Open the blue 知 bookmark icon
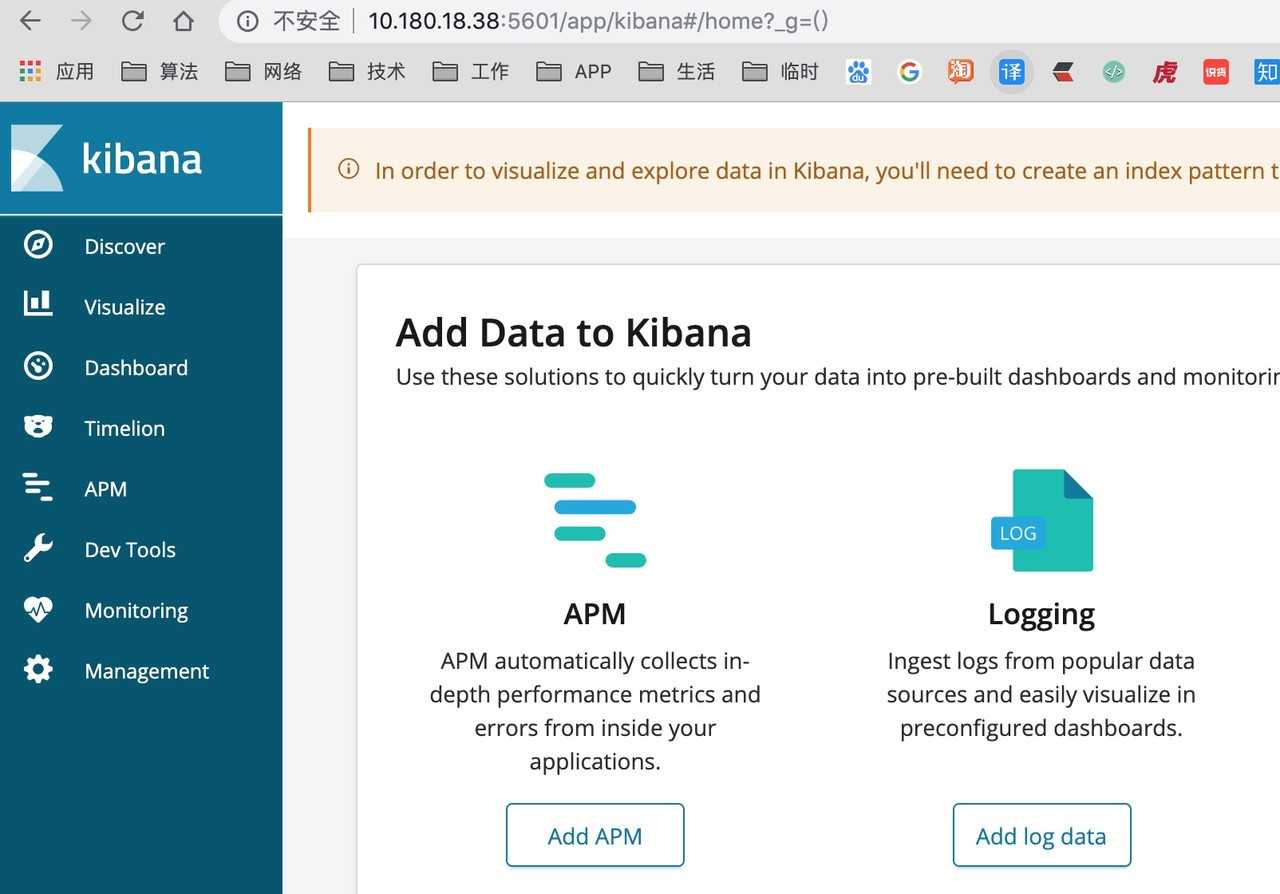The width and height of the screenshot is (1280, 894). point(1267,71)
